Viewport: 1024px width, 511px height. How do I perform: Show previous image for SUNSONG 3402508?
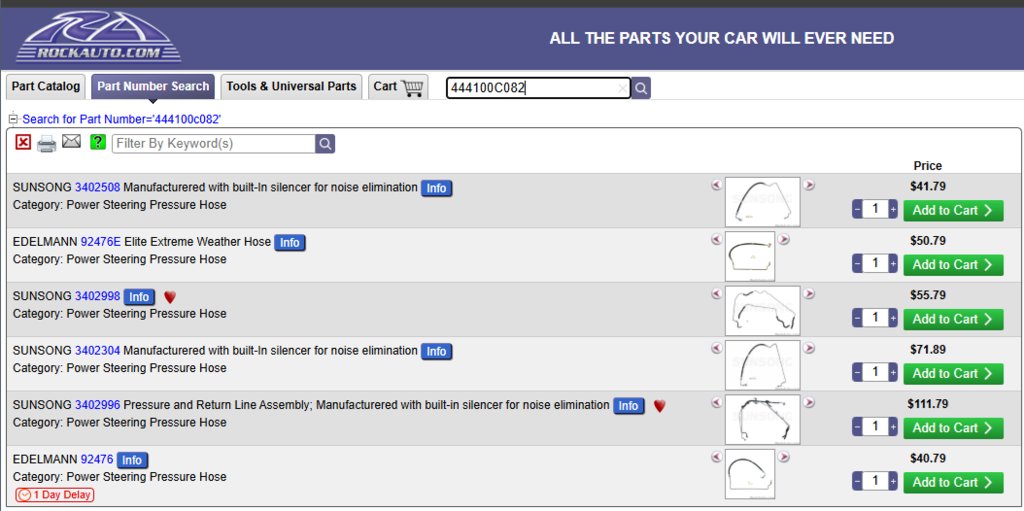(716, 186)
